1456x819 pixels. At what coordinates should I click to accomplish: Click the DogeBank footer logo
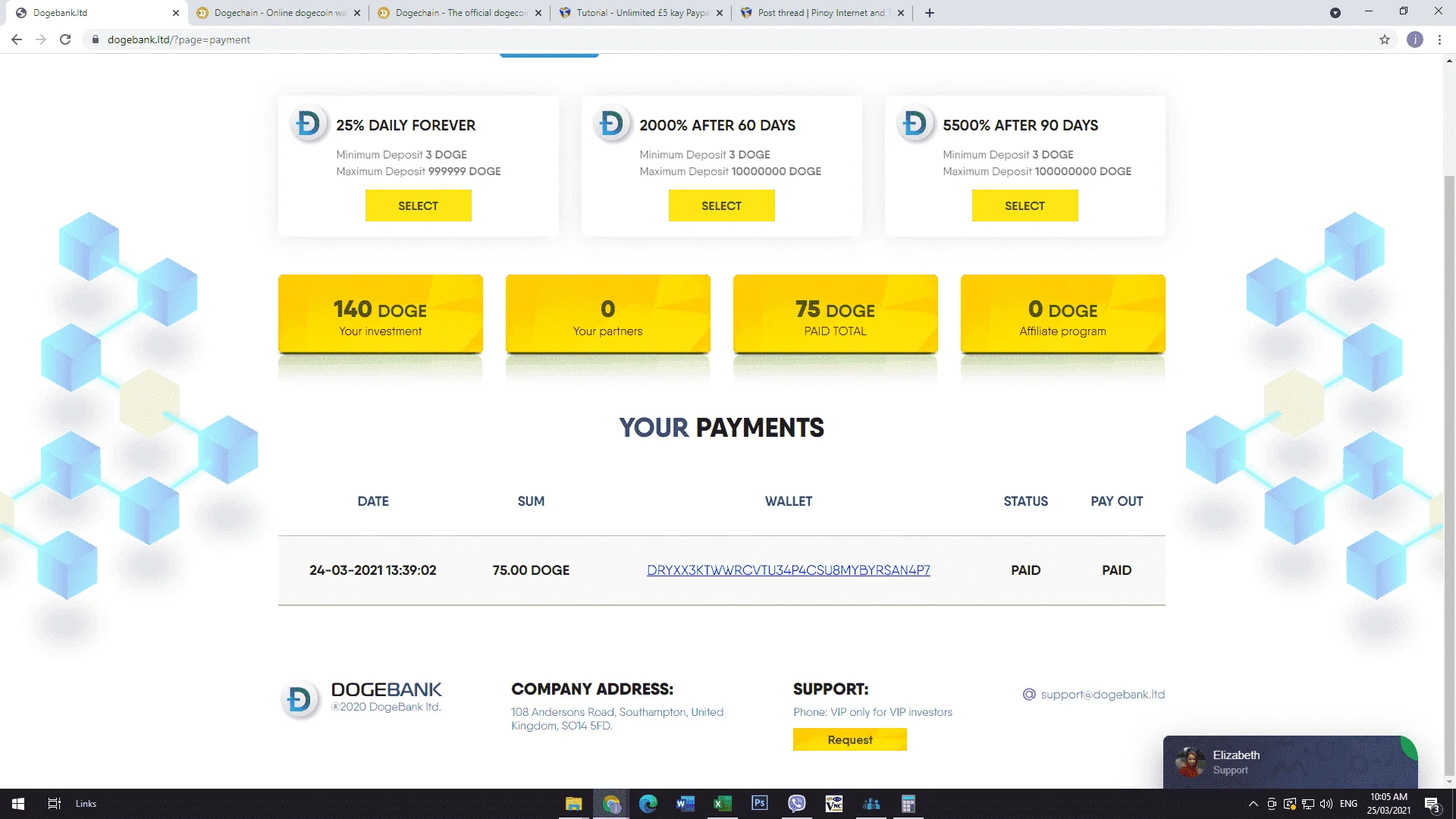[x=361, y=698]
